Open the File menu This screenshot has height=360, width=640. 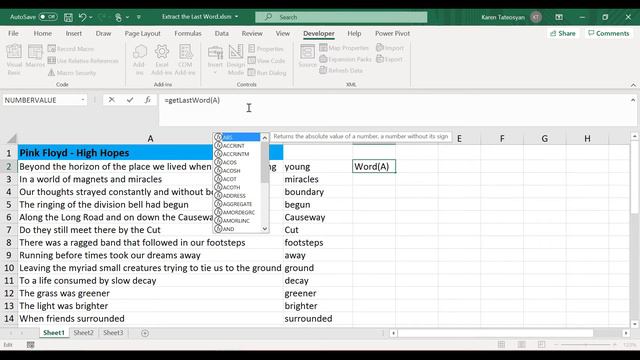pyautogui.click(x=13, y=33)
